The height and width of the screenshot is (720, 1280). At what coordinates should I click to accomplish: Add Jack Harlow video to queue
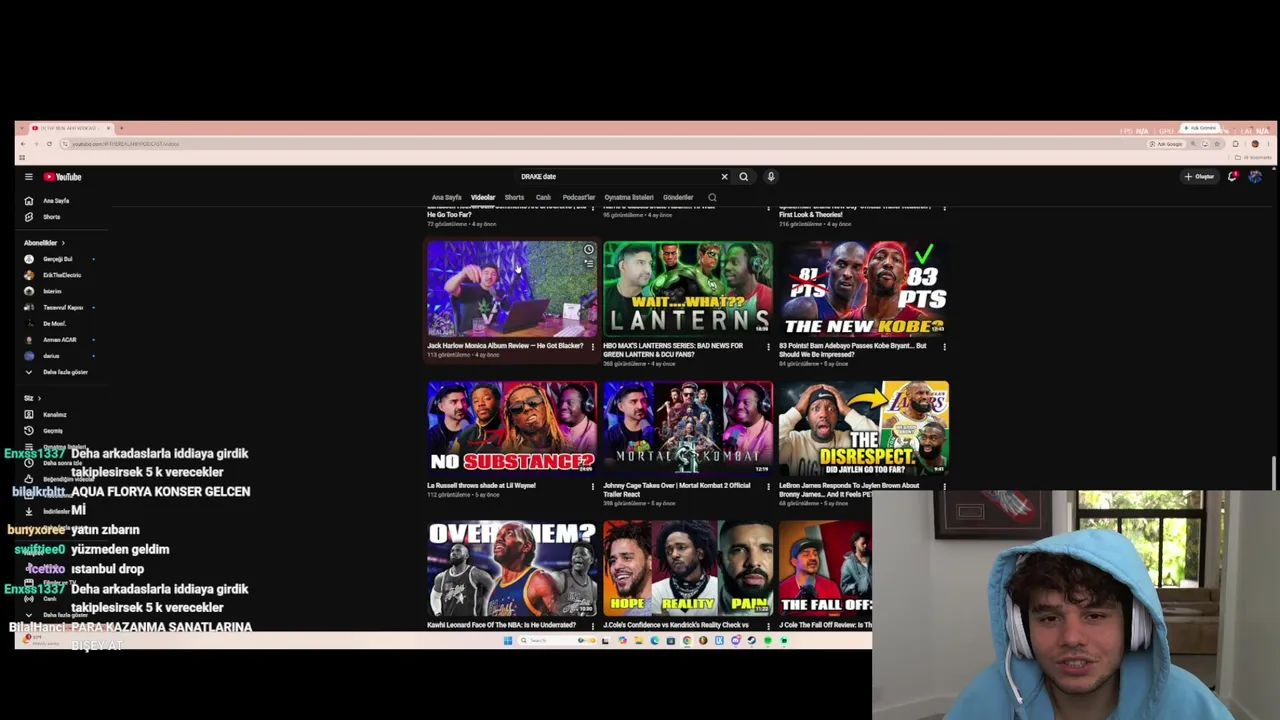589,264
